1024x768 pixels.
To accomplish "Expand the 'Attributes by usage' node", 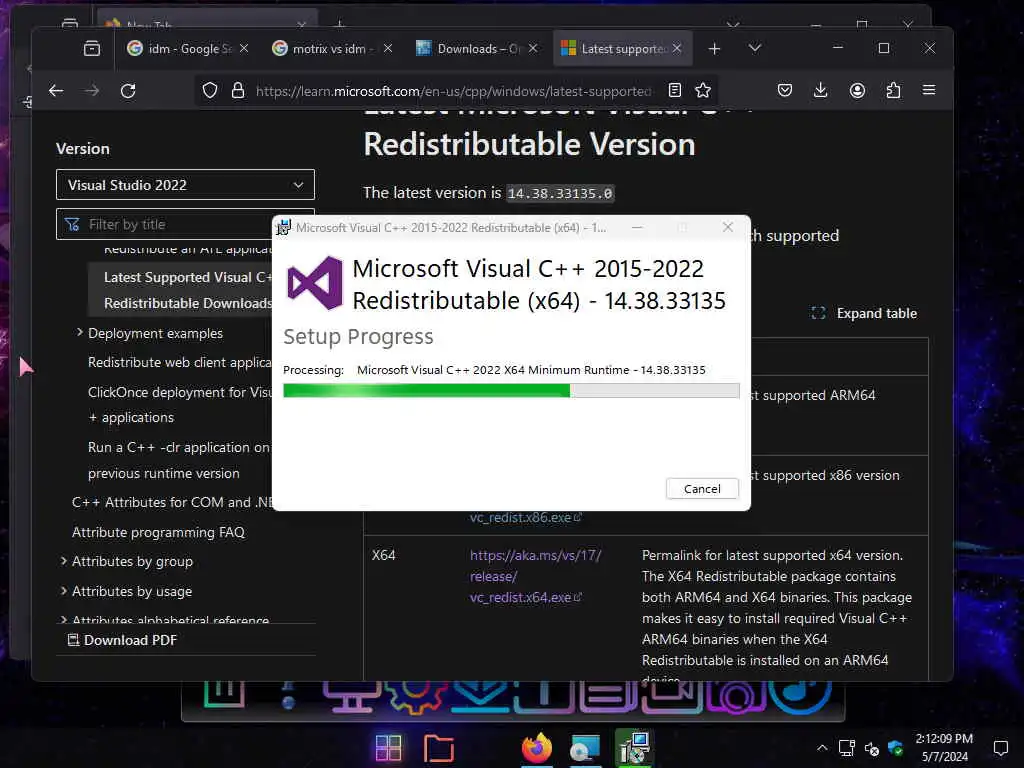I will coord(63,591).
